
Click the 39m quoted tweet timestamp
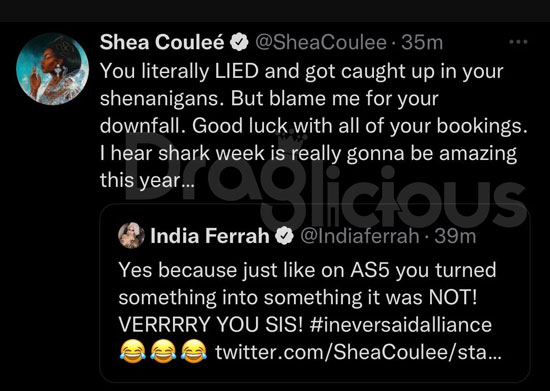click(455, 236)
